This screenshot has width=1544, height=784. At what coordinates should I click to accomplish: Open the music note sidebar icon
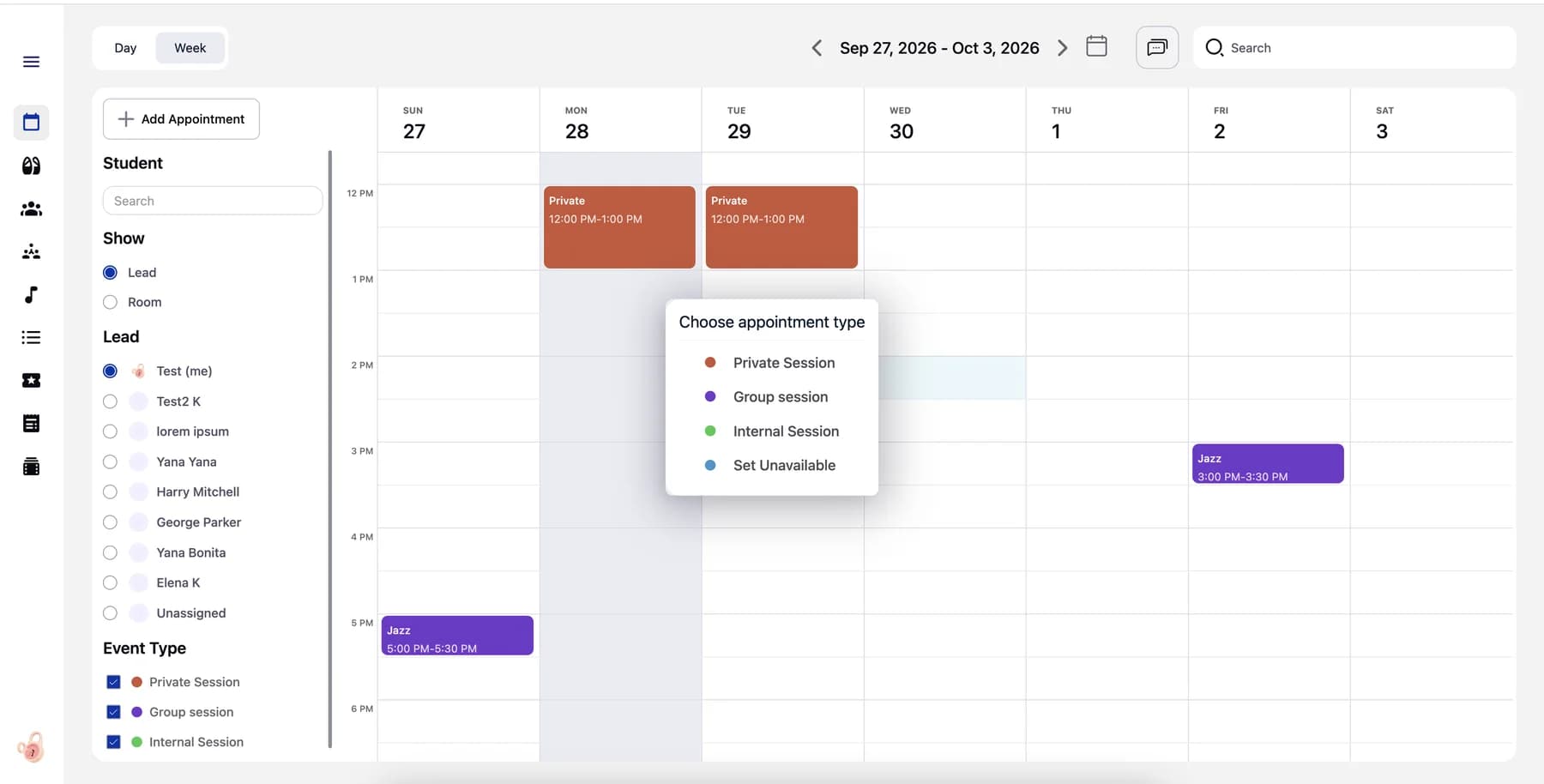[31, 294]
